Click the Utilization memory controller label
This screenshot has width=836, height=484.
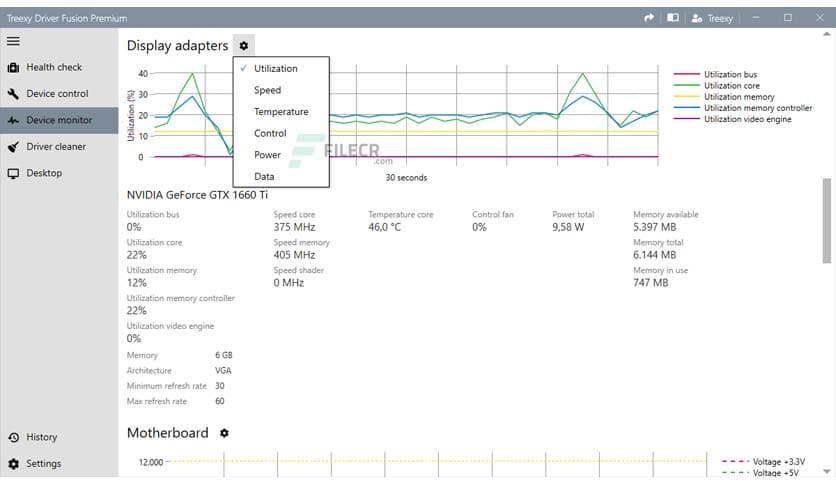point(181,298)
